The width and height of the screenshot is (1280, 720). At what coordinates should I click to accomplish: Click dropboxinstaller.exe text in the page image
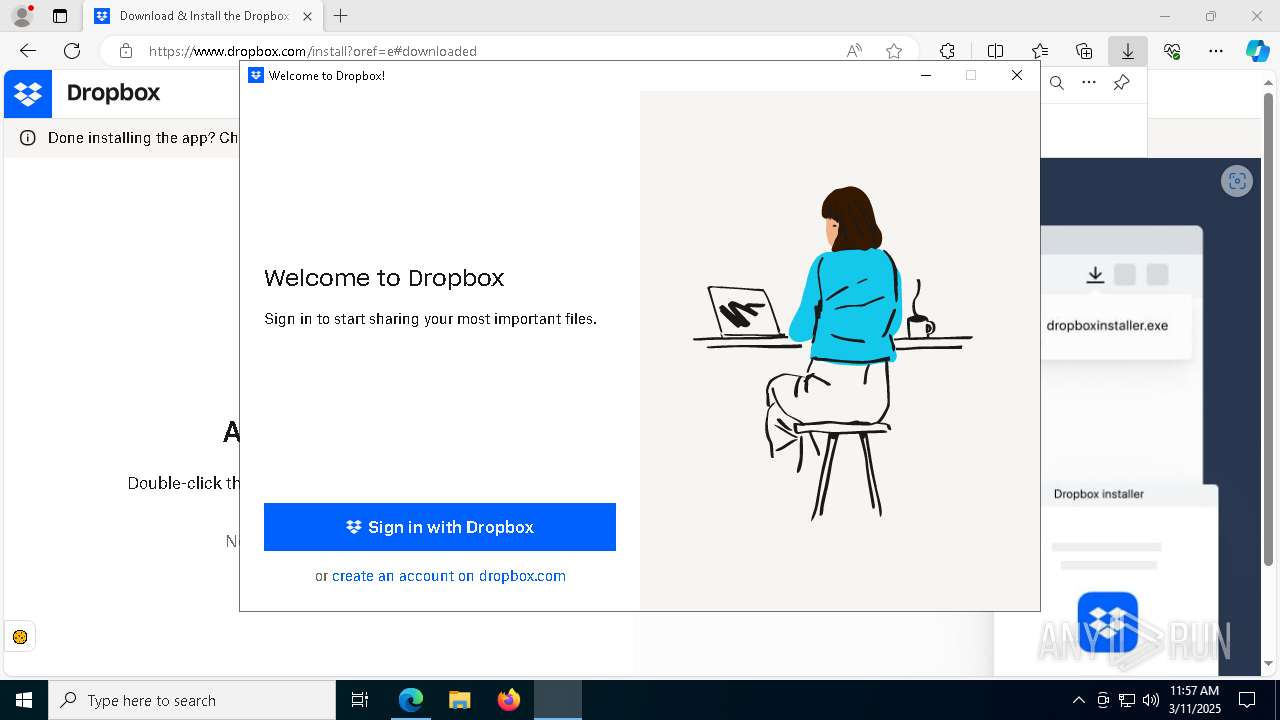(x=1107, y=325)
